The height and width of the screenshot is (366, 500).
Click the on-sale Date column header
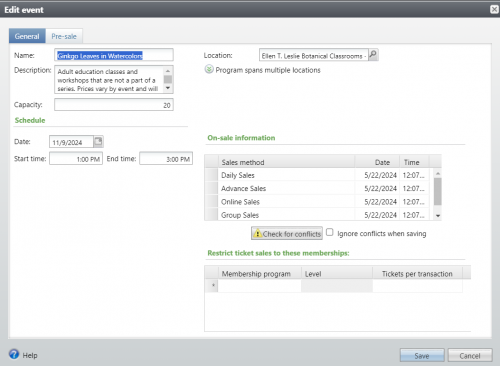(377, 162)
